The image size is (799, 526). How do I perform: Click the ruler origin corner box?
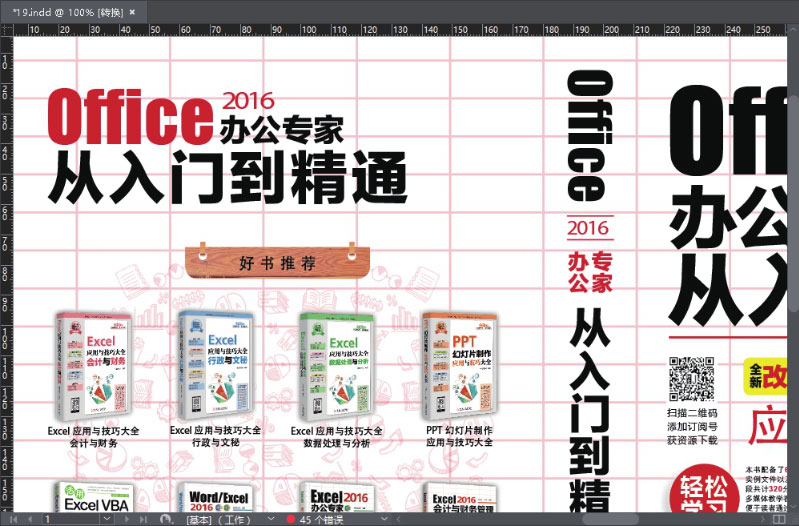coord(6,30)
